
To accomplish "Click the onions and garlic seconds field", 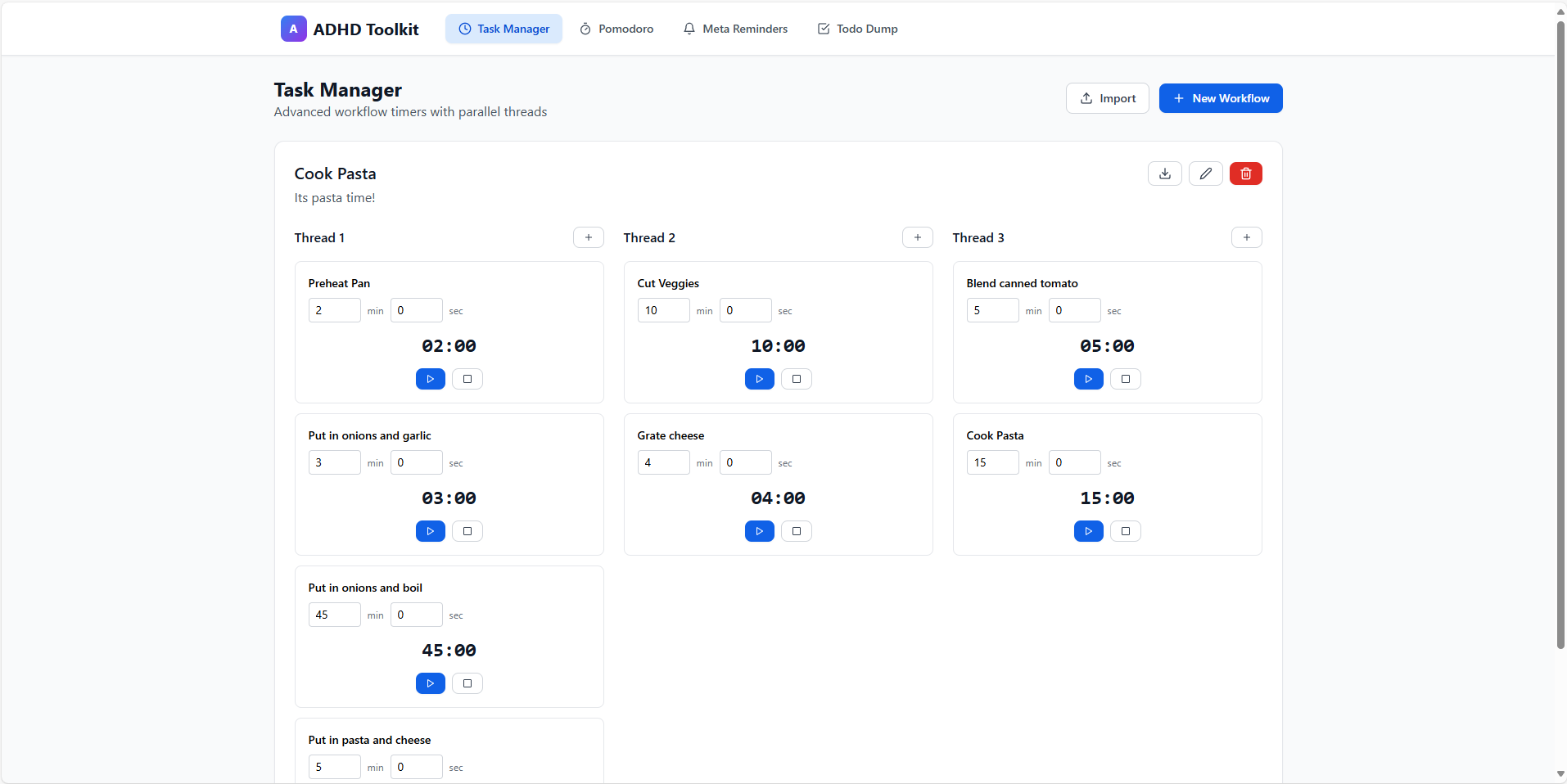I will (417, 462).
